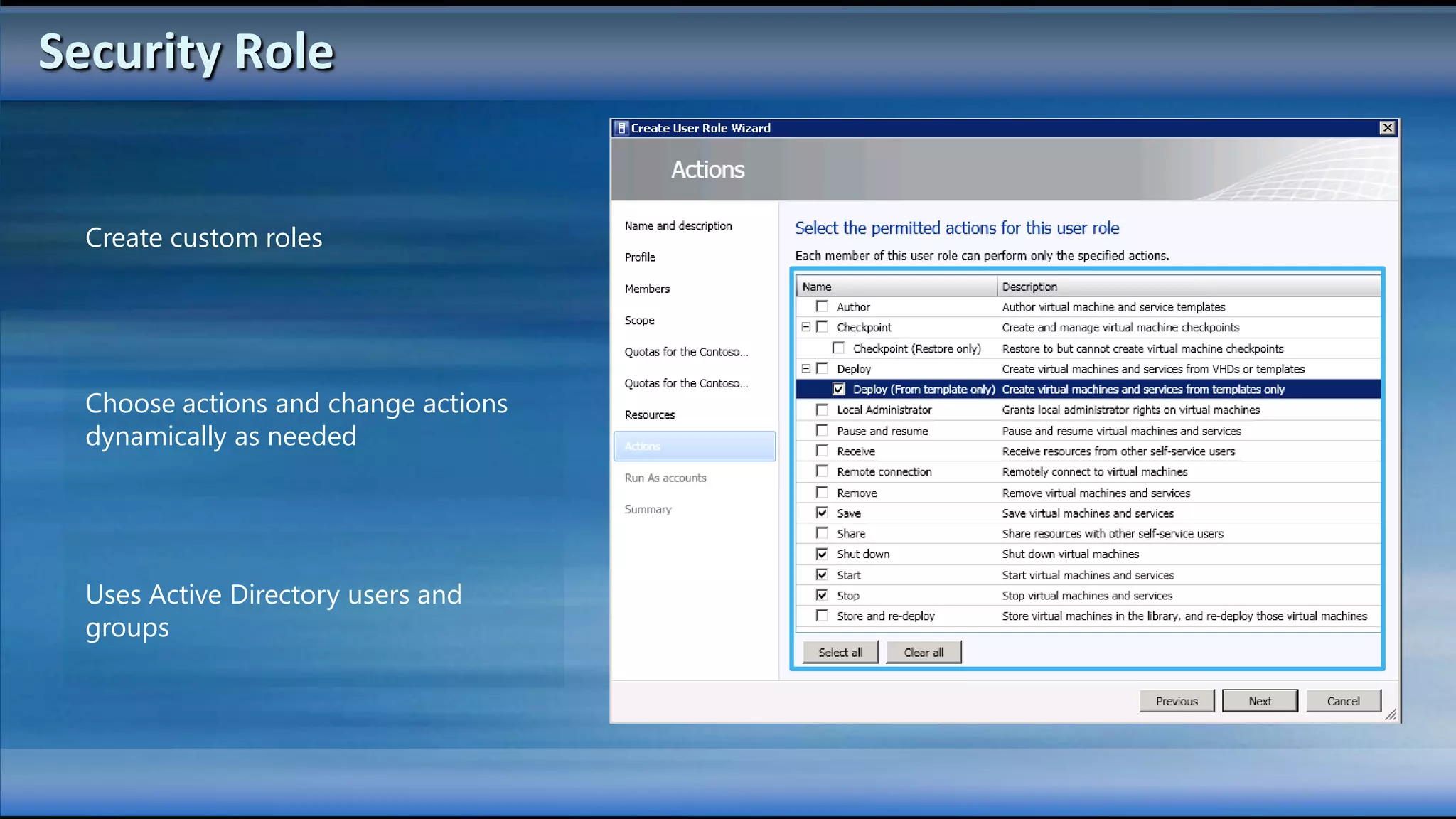Check the Pause and resume checkbox

click(823, 430)
